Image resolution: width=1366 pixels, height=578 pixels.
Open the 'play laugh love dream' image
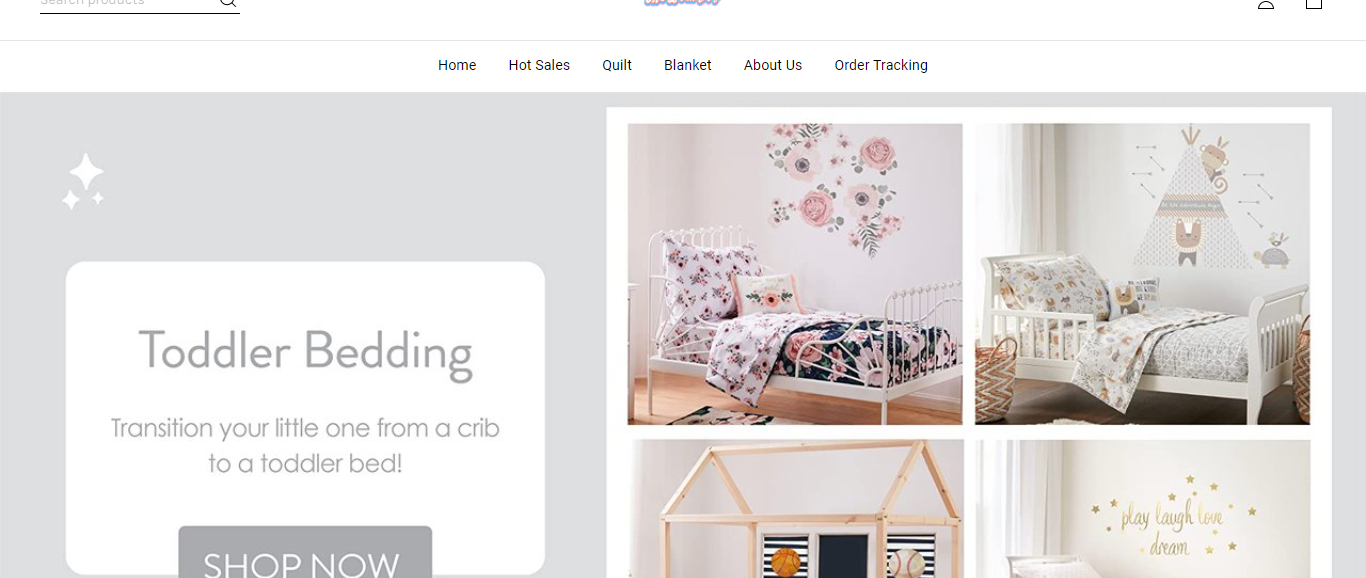pyautogui.click(x=1142, y=509)
